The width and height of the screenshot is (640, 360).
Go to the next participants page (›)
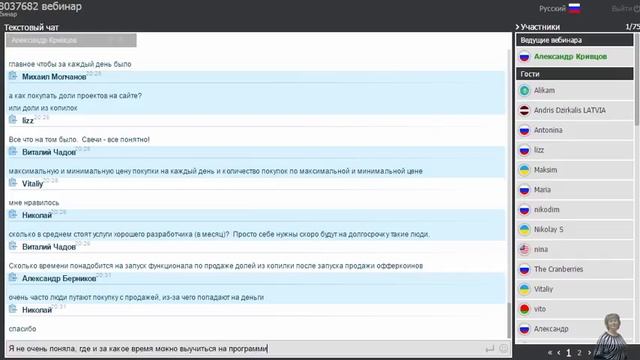click(589, 352)
